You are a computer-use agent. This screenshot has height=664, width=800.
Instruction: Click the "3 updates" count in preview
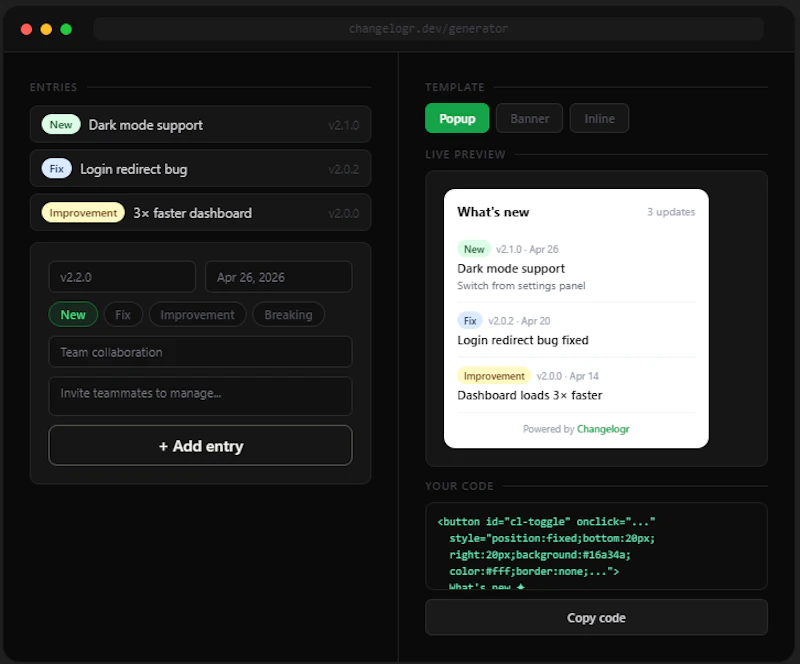click(671, 212)
